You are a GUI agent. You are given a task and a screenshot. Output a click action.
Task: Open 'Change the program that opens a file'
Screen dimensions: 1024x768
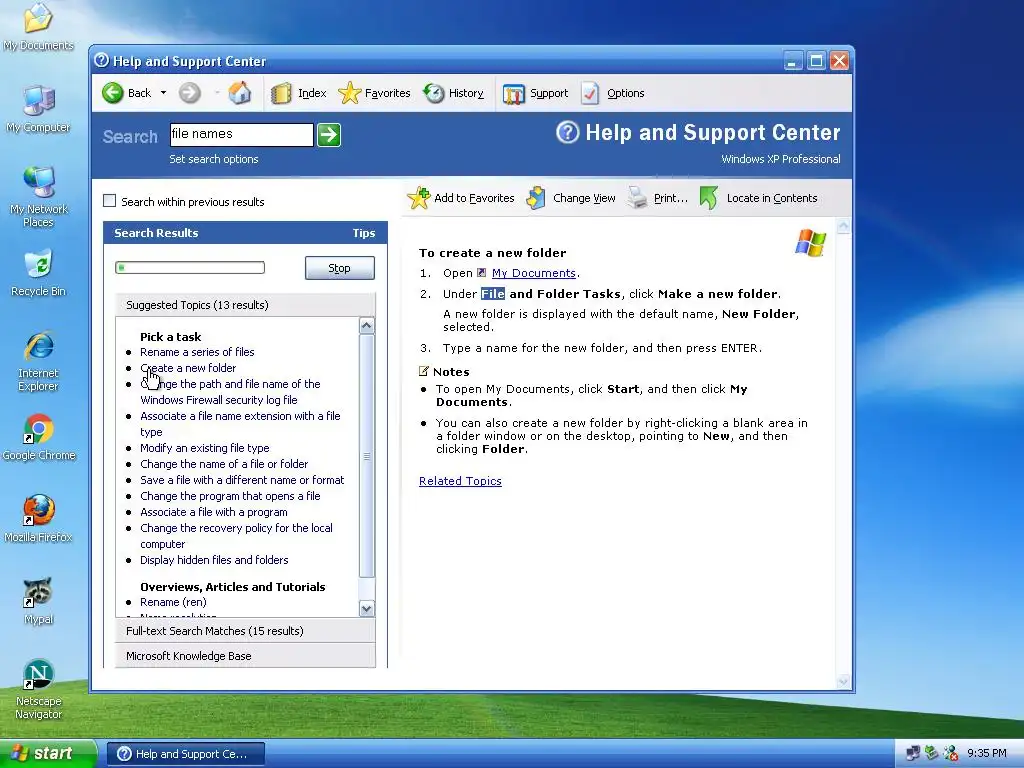(x=230, y=496)
